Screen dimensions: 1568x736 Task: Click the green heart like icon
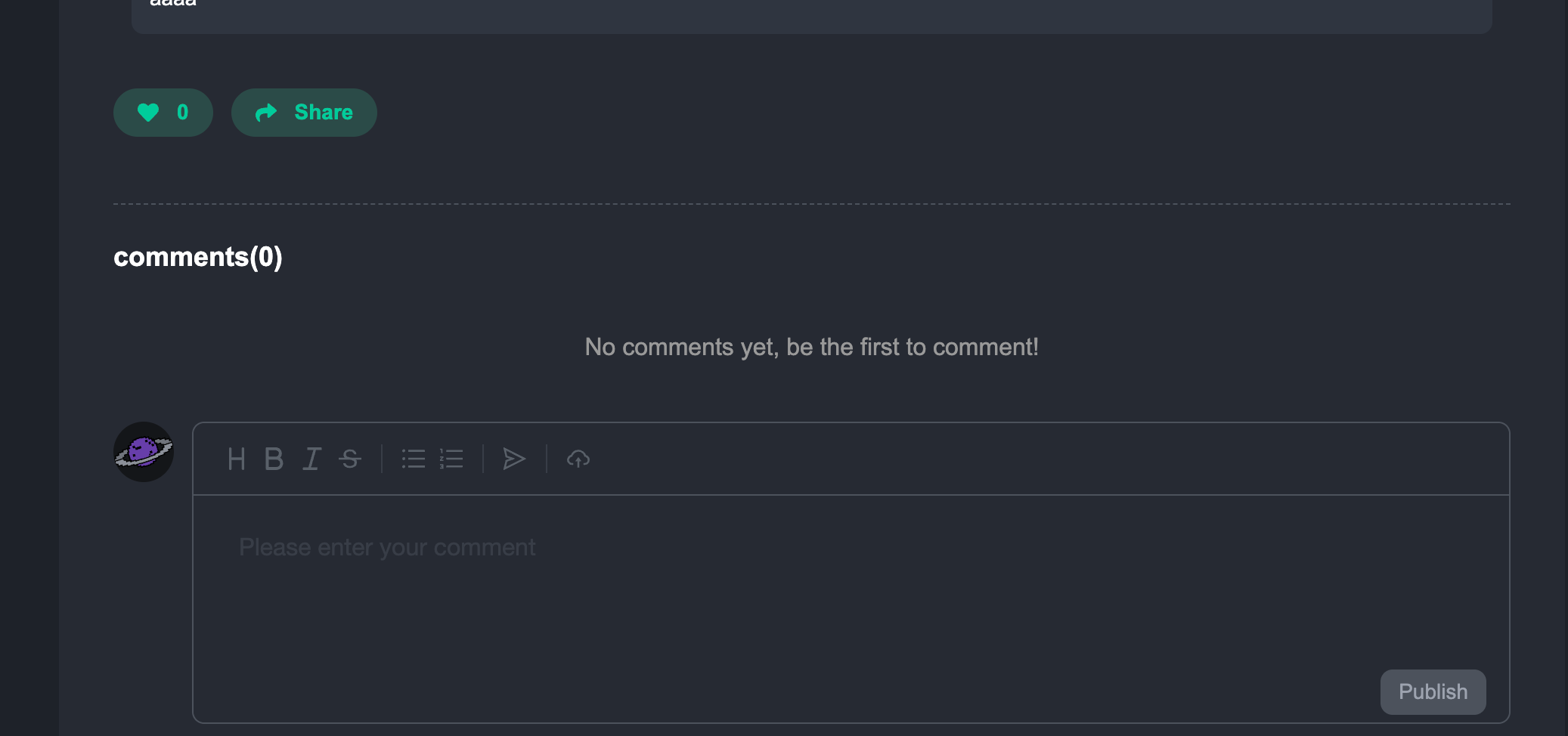pos(148,113)
